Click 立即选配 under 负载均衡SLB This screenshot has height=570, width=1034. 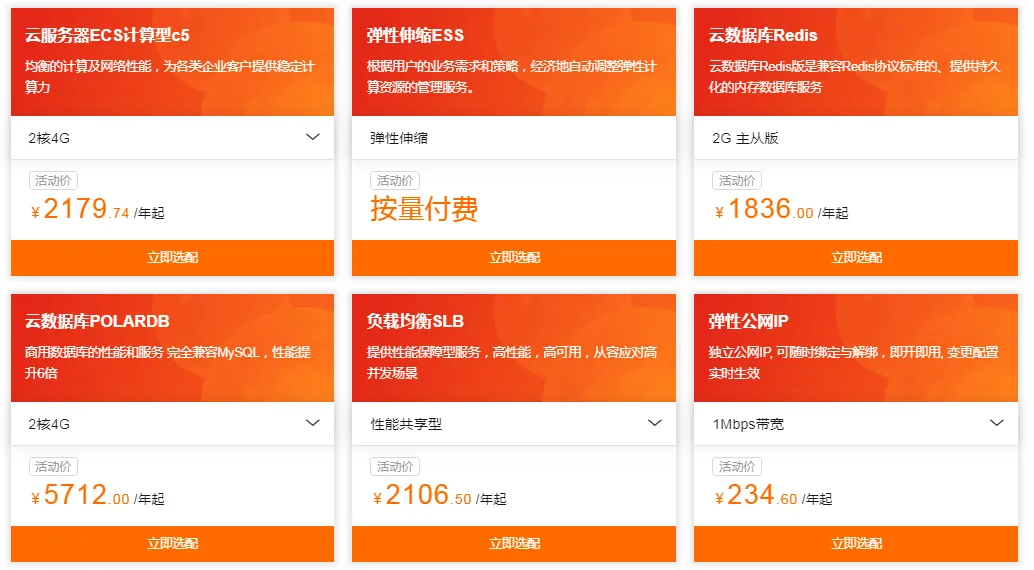point(514,544)
